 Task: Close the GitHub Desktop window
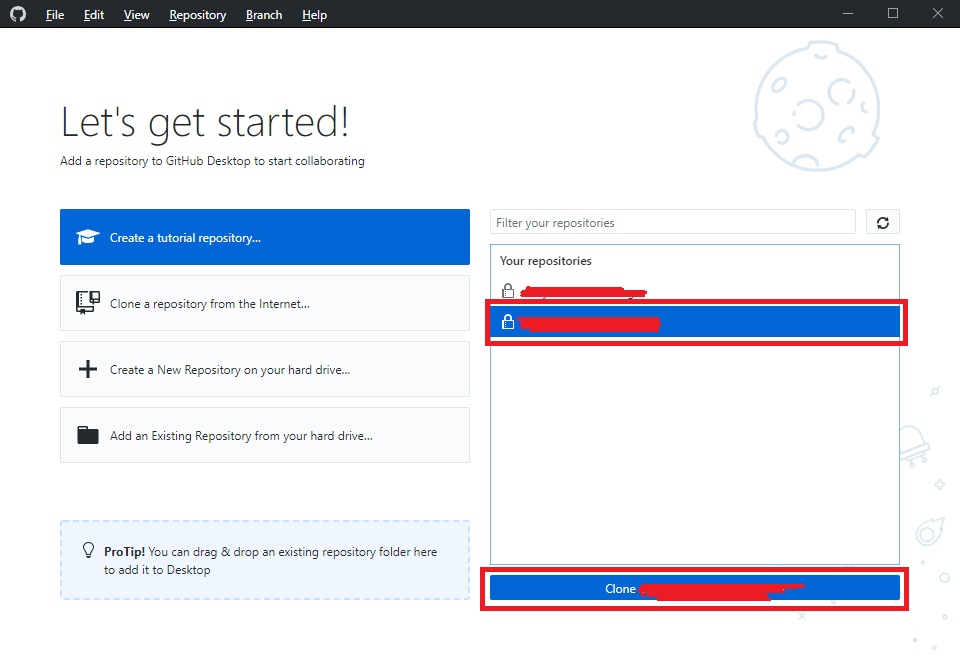(x=937, y=13)
